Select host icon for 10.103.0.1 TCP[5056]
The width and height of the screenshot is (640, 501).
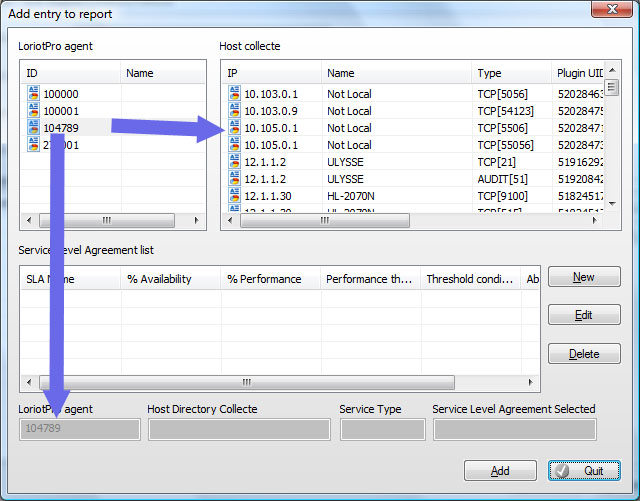coord(233,94)
